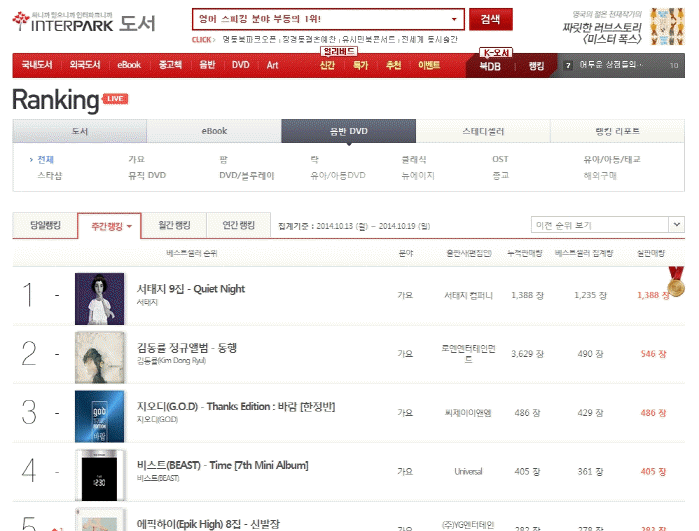The image size is (699, 531).
Task: Open the G.O.D Thanks Edition album cover
Action: point(99,416)
